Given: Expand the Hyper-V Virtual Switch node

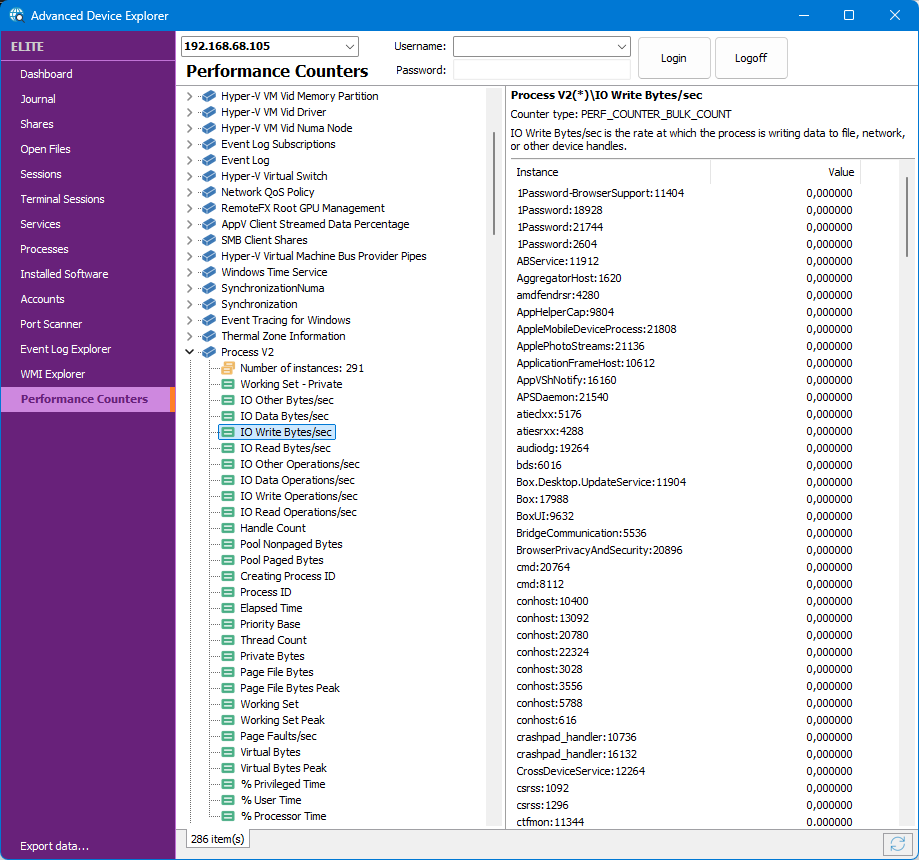Looking at the screenshot, I should click(189, 176).
